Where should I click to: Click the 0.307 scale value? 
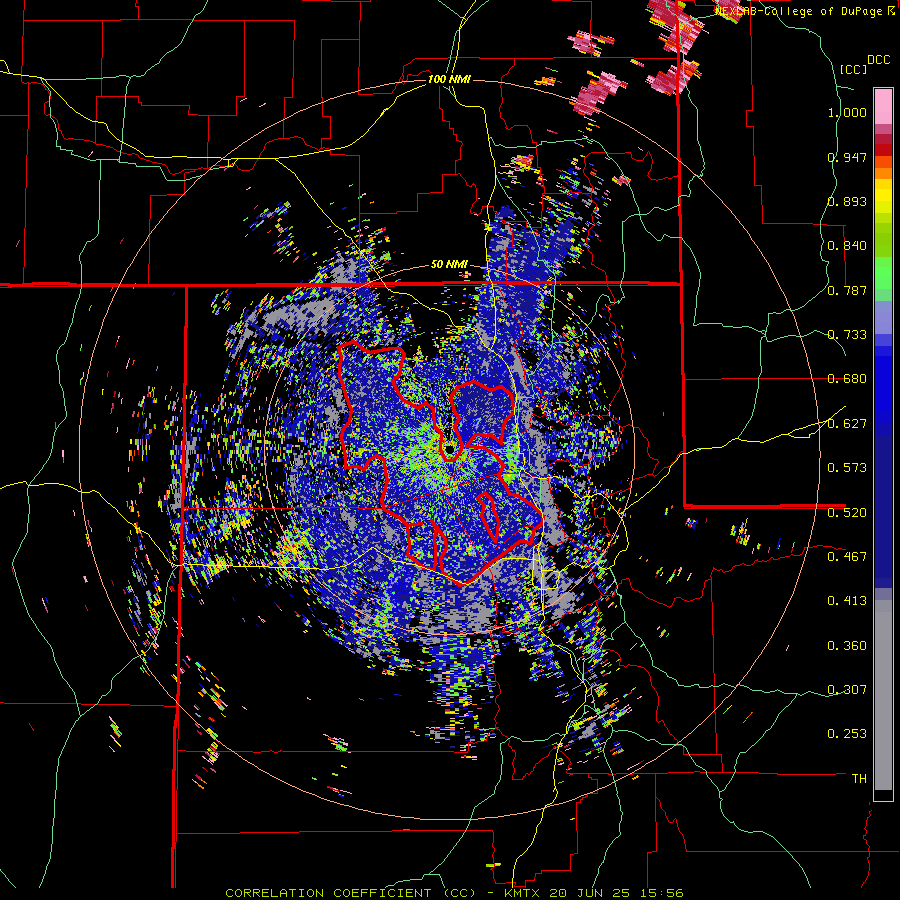tap(847, 689)
